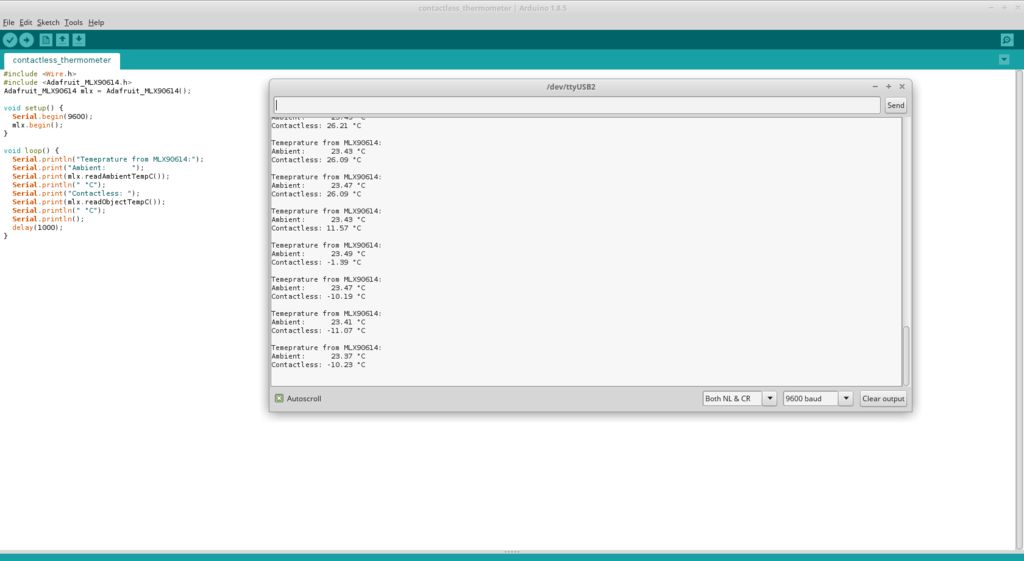Click the editor vertical scrollbar in Arduino window

pos(1019,310)
